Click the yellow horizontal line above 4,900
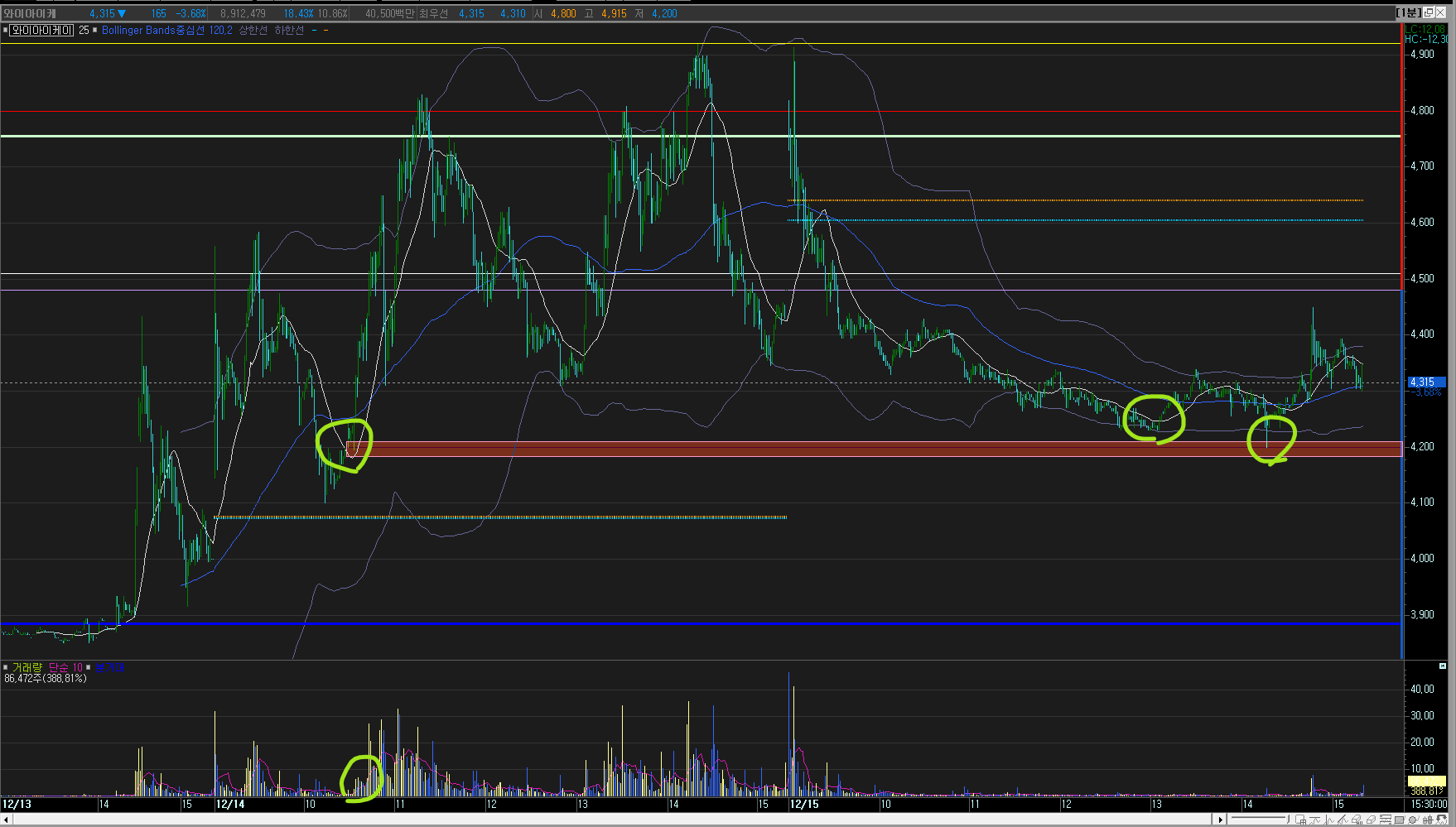The width and height of the screenshot is (1456, 827). pyautogui.click(x=701, y=43)
